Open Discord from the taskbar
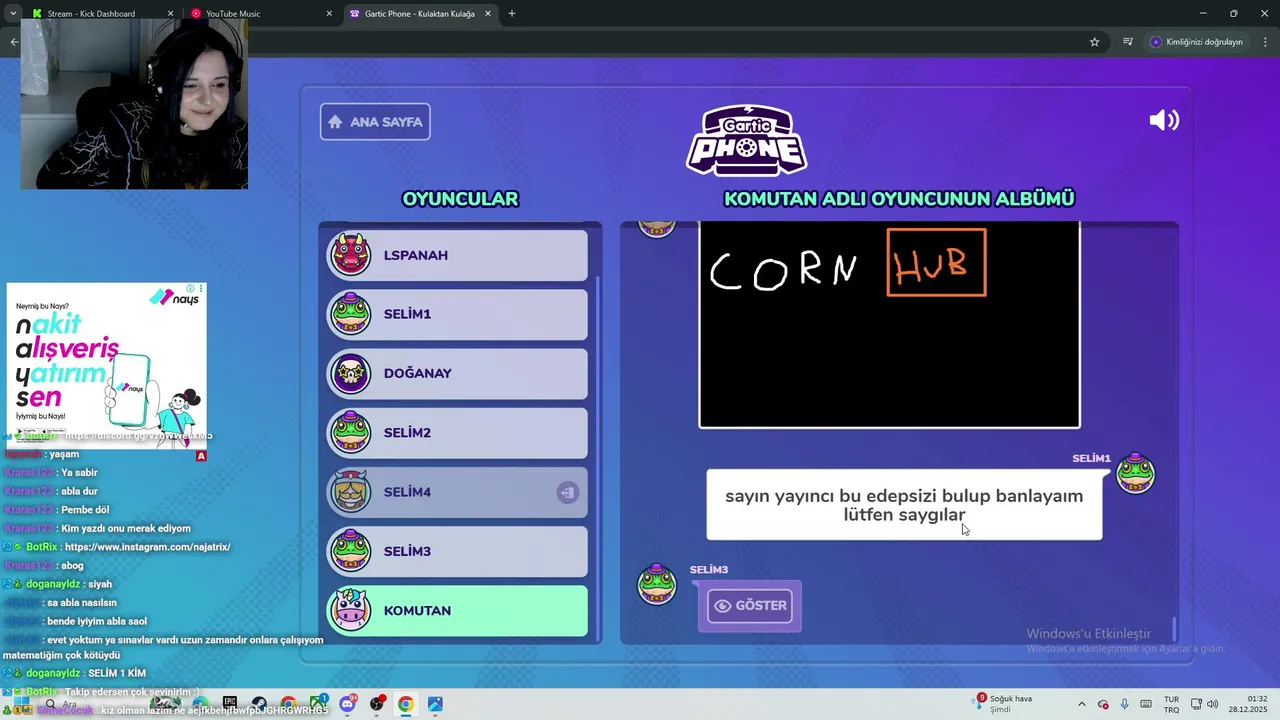The height and width of the screenshot is (720, 1280). (347, 704)
